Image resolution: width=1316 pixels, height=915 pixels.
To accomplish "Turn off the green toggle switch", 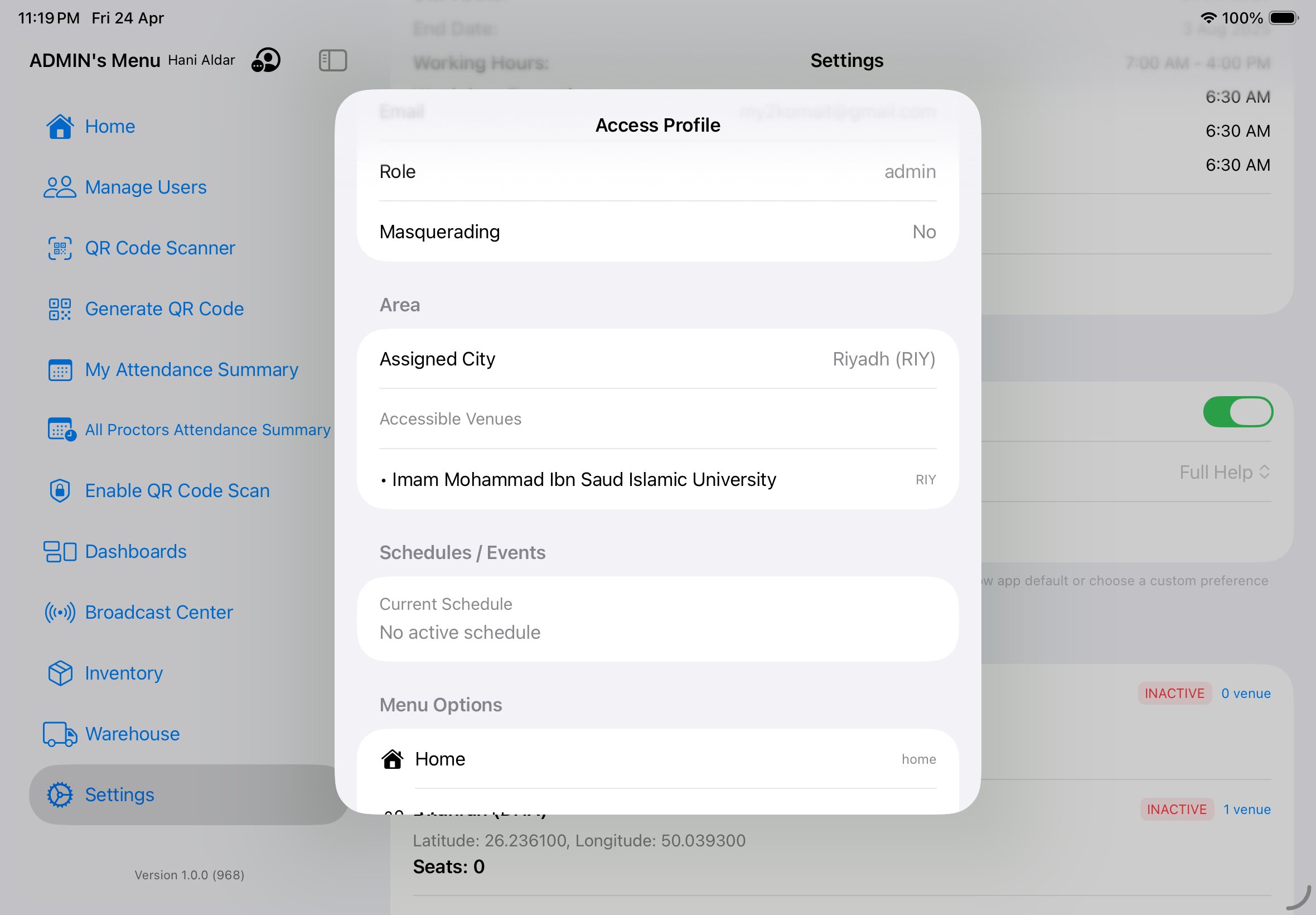I will (1237, 412).
